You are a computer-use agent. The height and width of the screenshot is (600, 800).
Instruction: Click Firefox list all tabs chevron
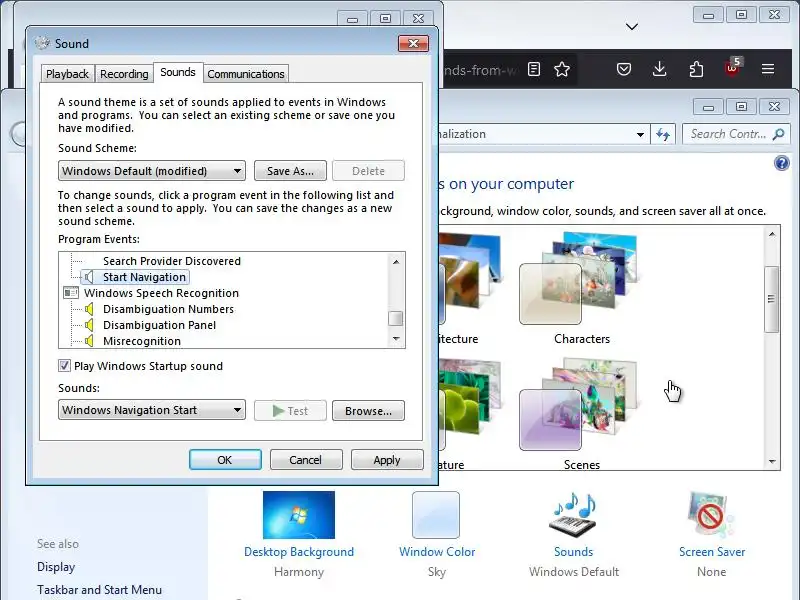632,27
